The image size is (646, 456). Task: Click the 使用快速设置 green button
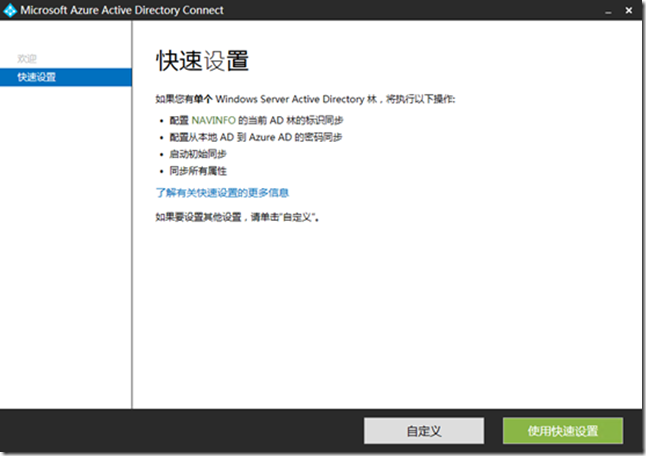563,431
